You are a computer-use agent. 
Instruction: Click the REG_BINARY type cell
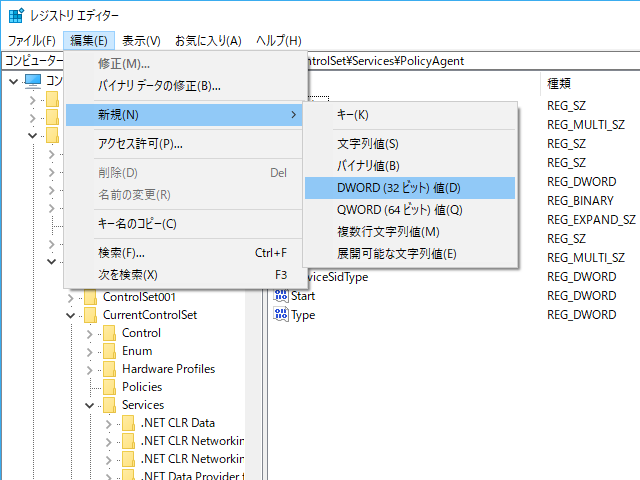click(x=580, y=201)
